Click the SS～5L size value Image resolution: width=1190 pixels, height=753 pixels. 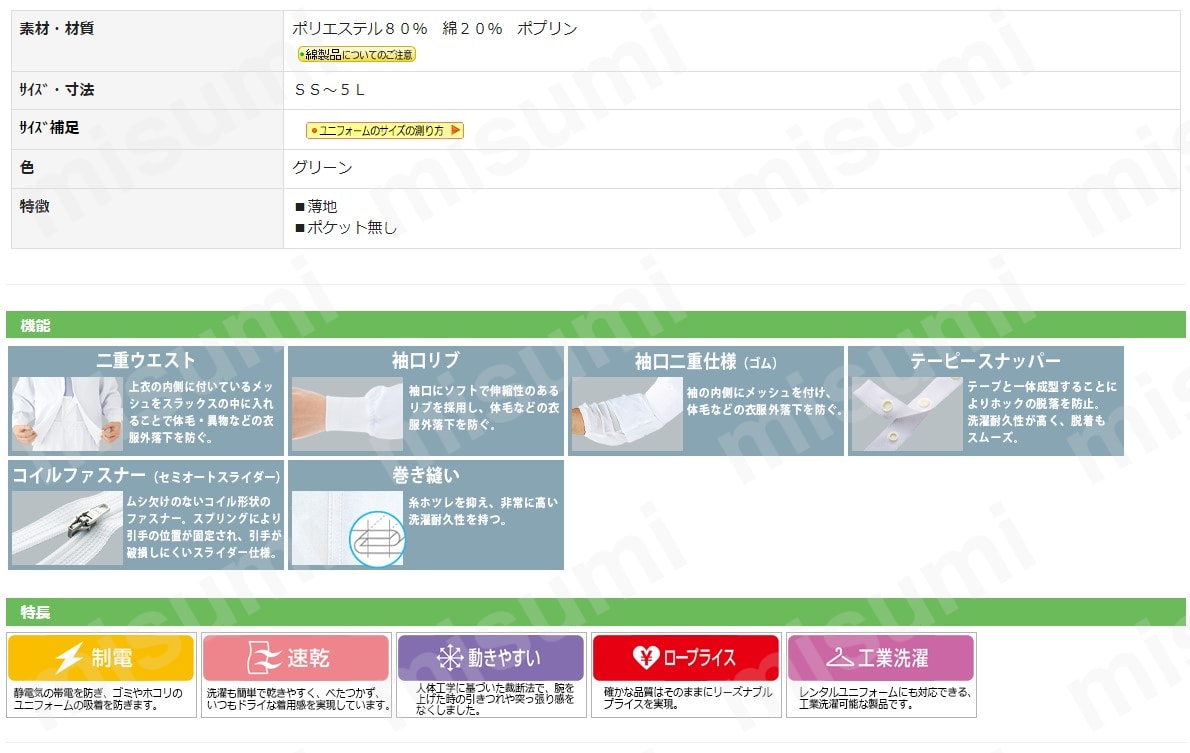[329, 90]
